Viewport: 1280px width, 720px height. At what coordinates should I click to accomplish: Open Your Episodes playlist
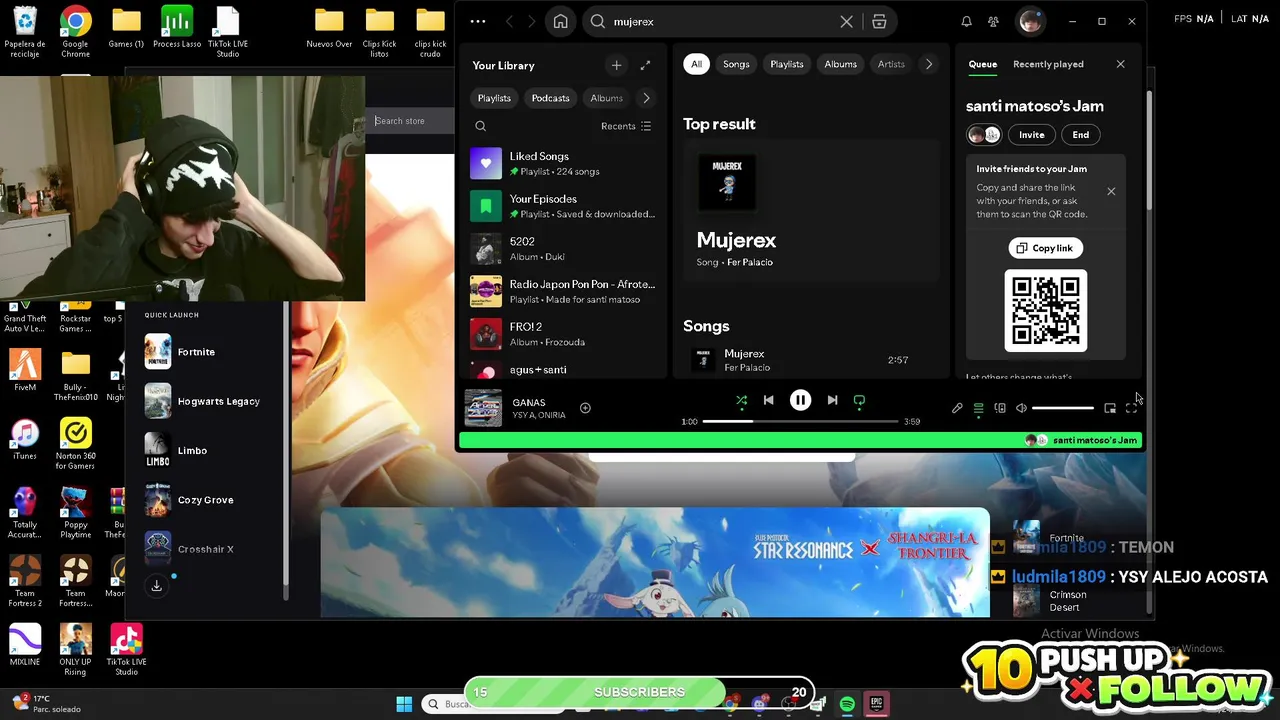point(564,206)
